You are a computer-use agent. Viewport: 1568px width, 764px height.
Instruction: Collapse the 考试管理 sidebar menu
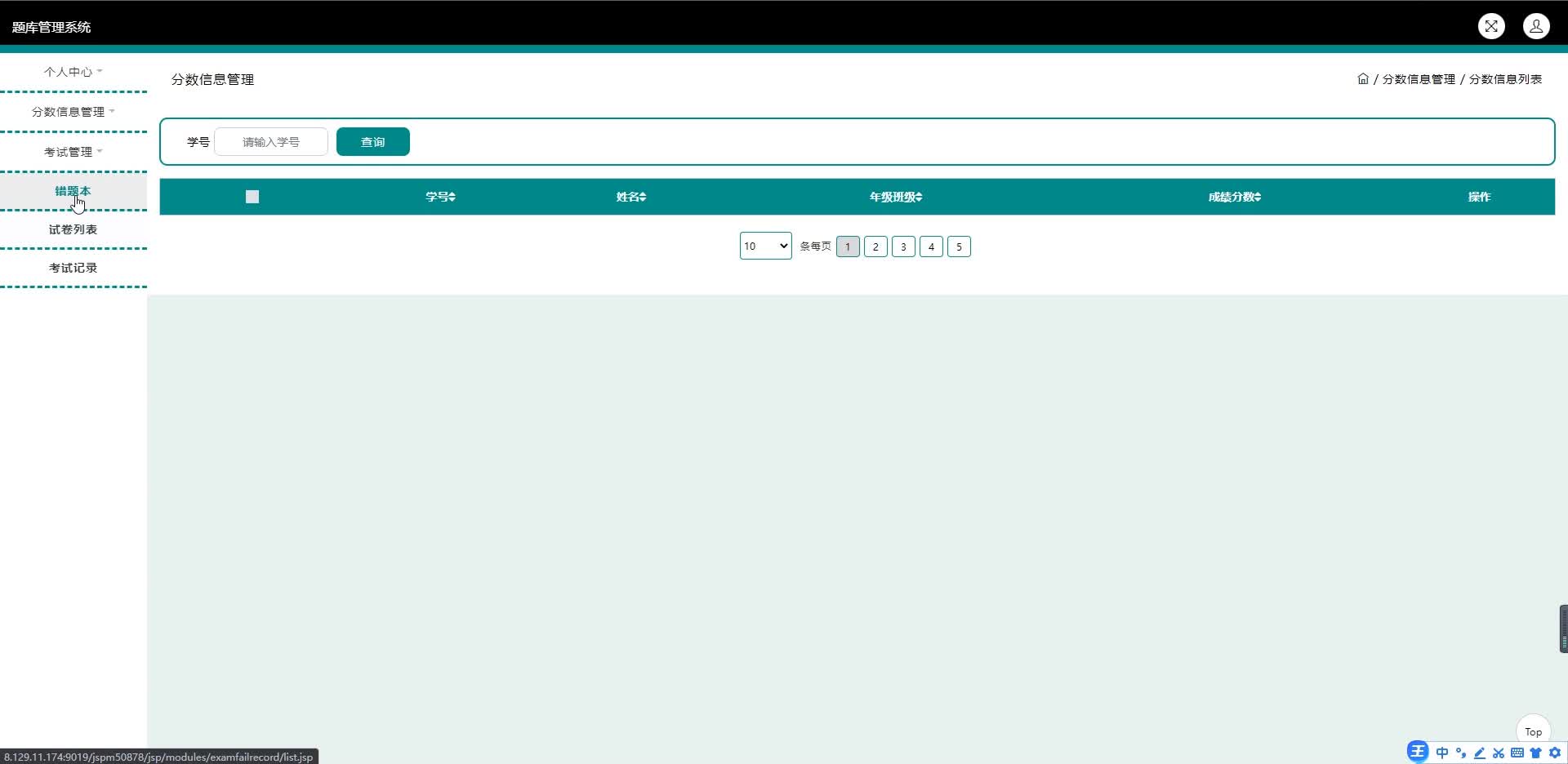point(73,152)
